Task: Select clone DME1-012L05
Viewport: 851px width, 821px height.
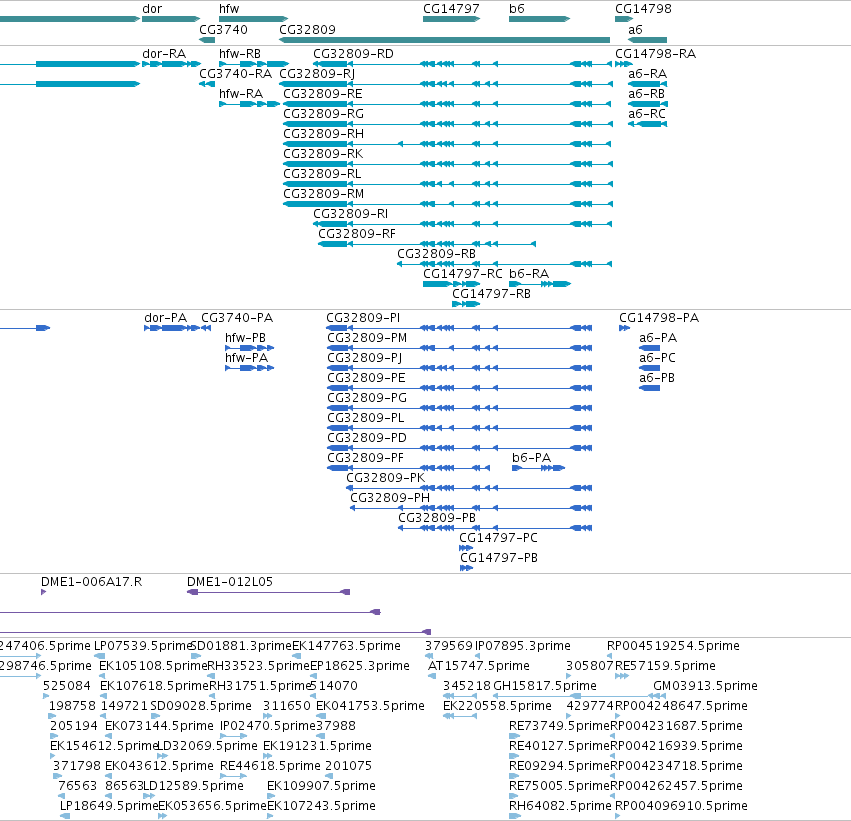Action: pyautogui.click(x=230, y=582)
